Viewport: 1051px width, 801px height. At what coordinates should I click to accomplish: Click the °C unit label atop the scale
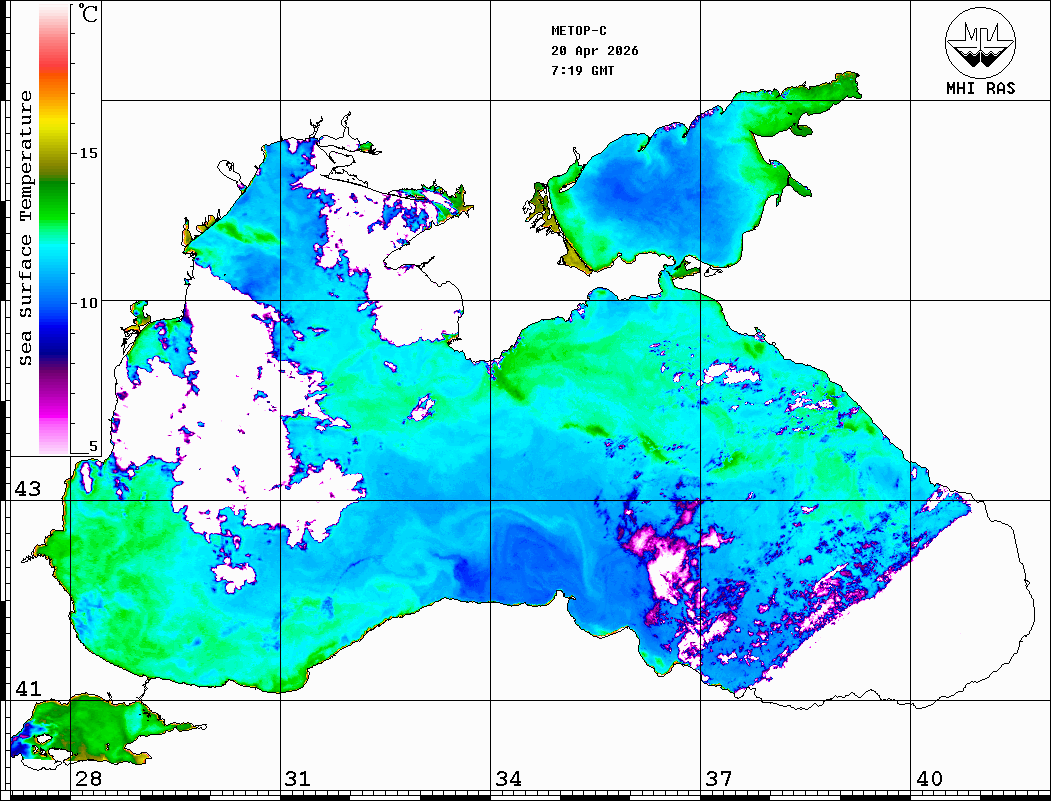click(x=89, y=16)
